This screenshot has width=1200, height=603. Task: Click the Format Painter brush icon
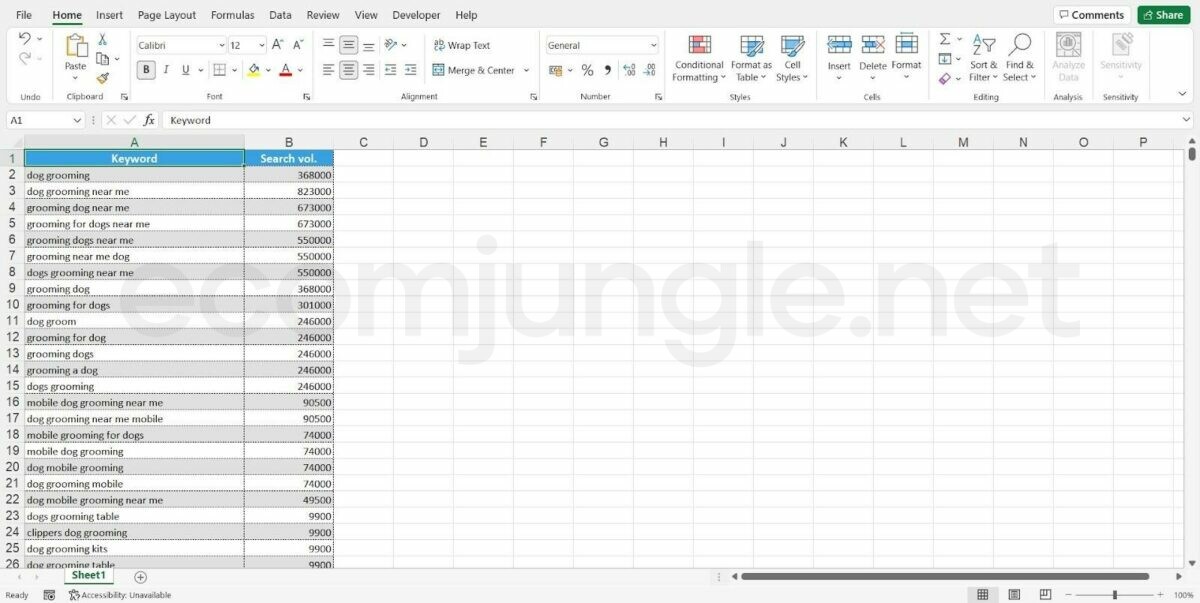click(x=102, y=78)
